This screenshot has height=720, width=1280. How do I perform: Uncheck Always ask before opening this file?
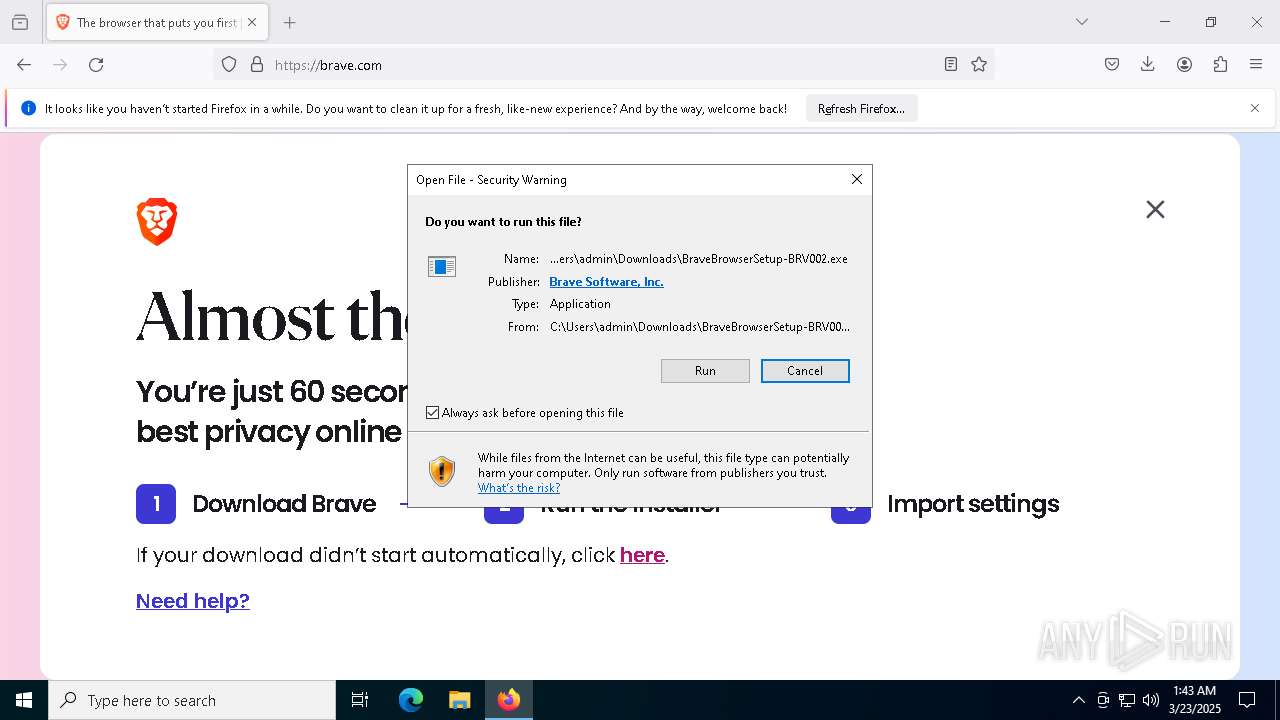pos(432,412)
